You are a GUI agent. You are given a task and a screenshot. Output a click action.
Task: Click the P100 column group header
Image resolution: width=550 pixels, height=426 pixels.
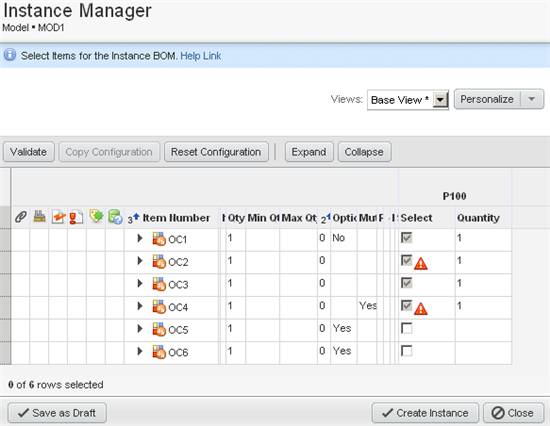(455, 196)
